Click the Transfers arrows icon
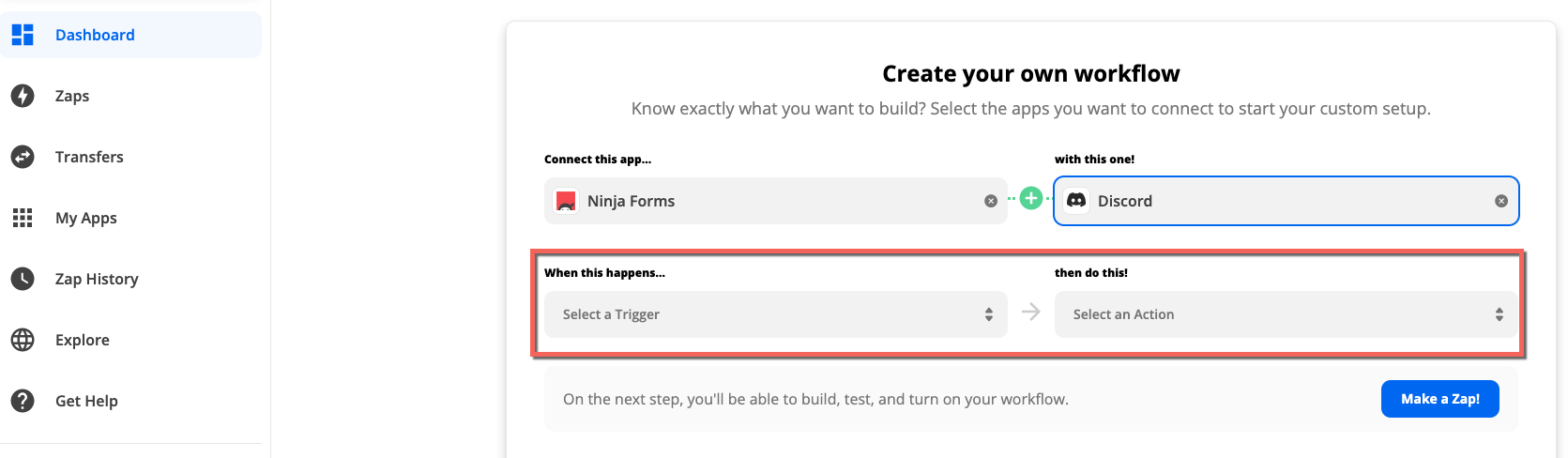 tap(23, 157)
